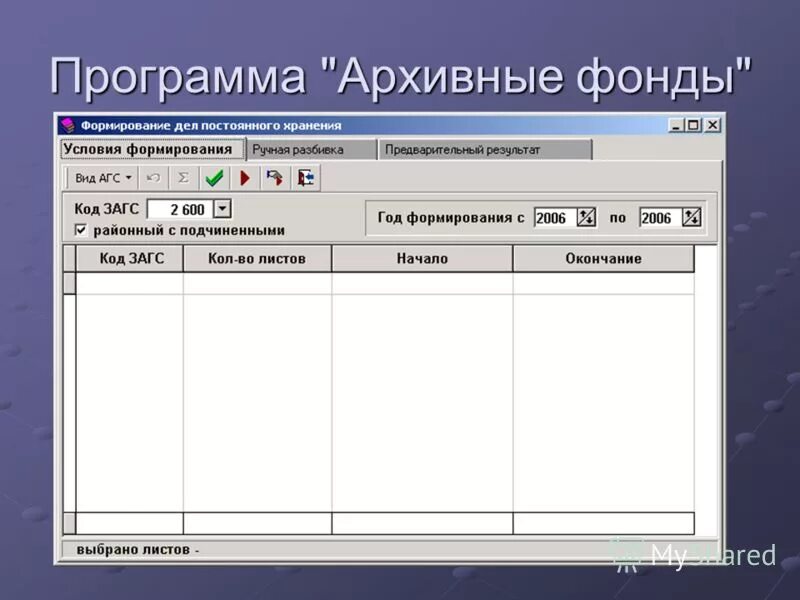The width and height of the screenshot is (800, 600).
Task: Select the green checkmark confirm icon
Action: (x=213, y=178)
